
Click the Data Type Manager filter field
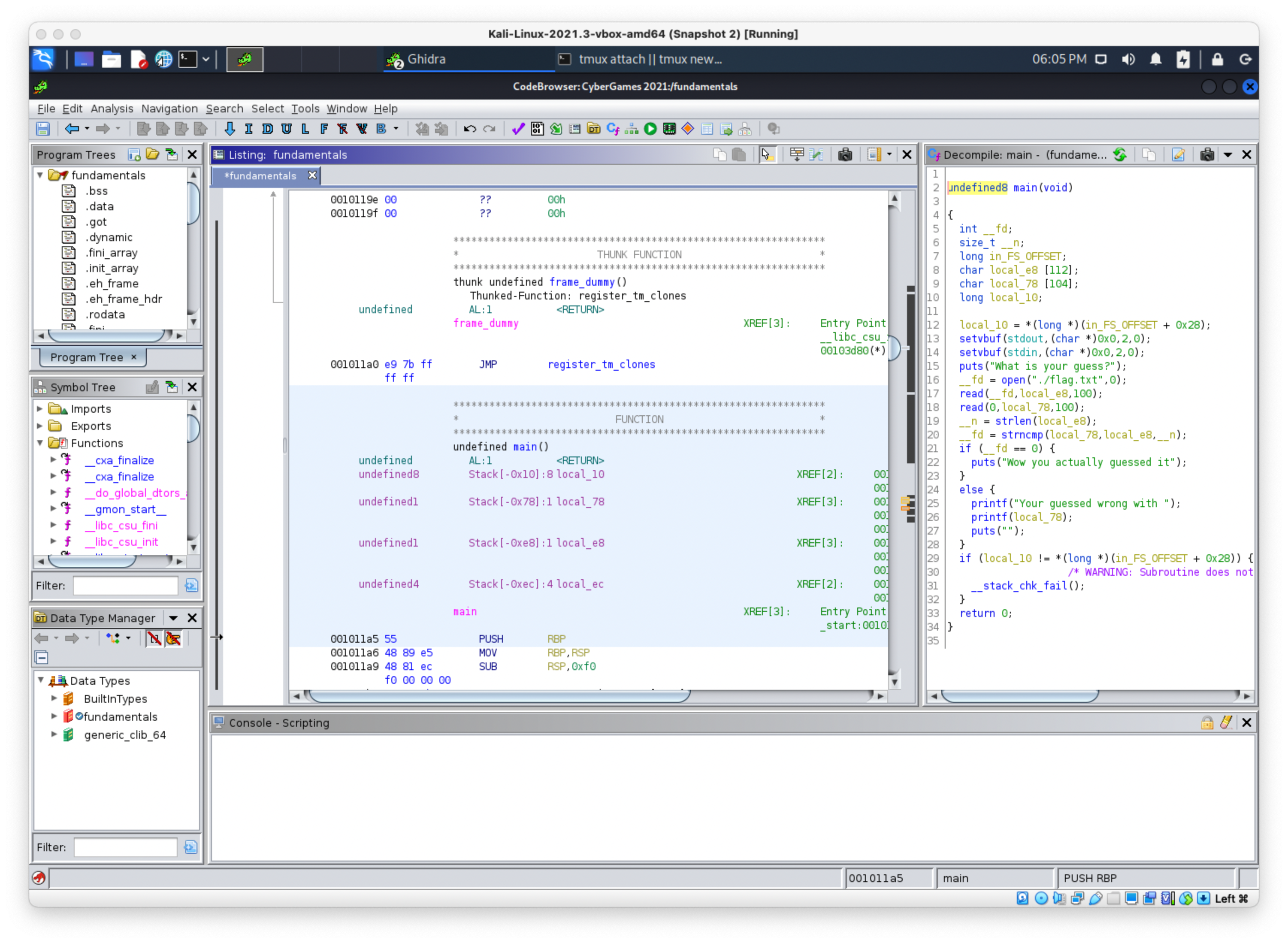(126, 848)
